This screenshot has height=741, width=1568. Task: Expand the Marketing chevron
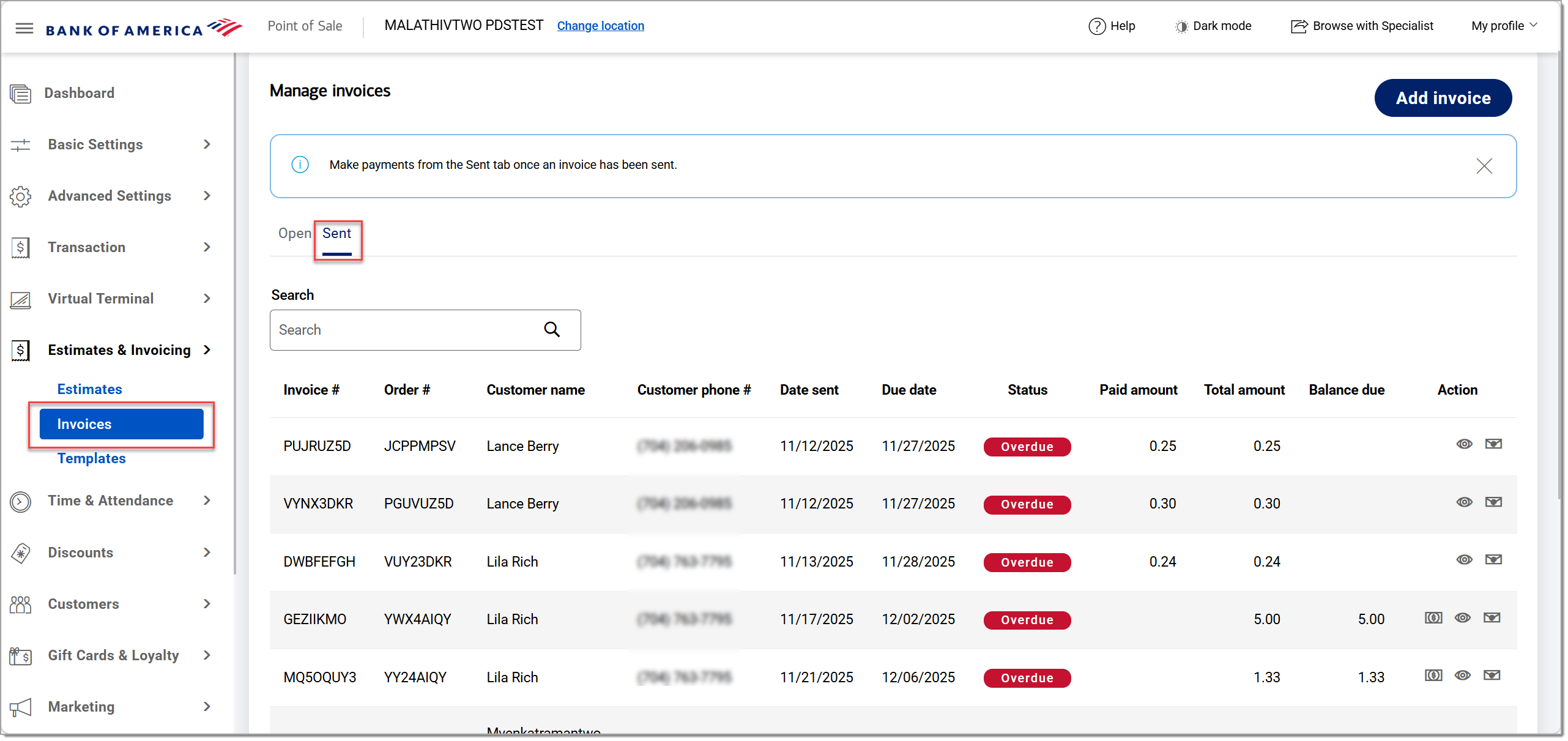(207, 707)
